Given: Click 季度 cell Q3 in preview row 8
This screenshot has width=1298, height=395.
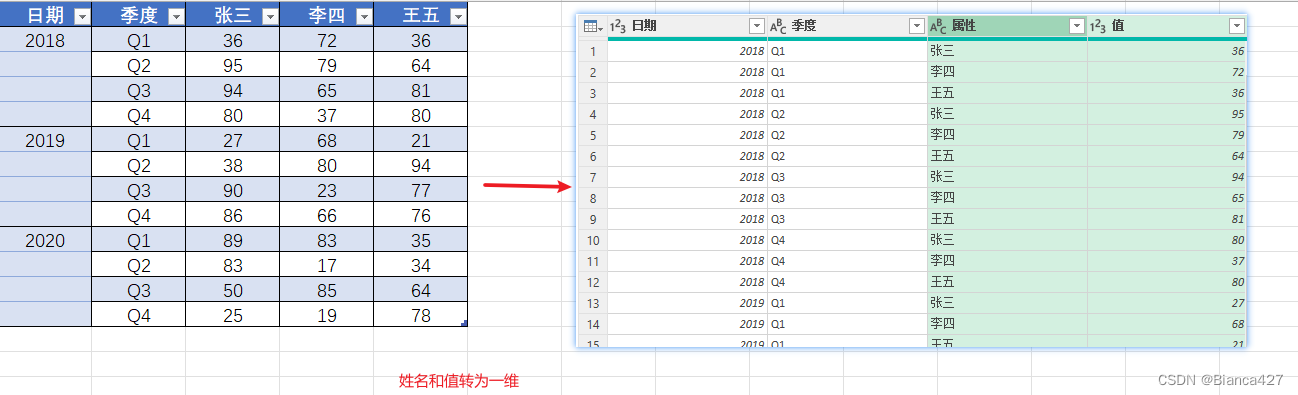Looking at the screenshot, I should pyautogui.click(x=847, y=198).
